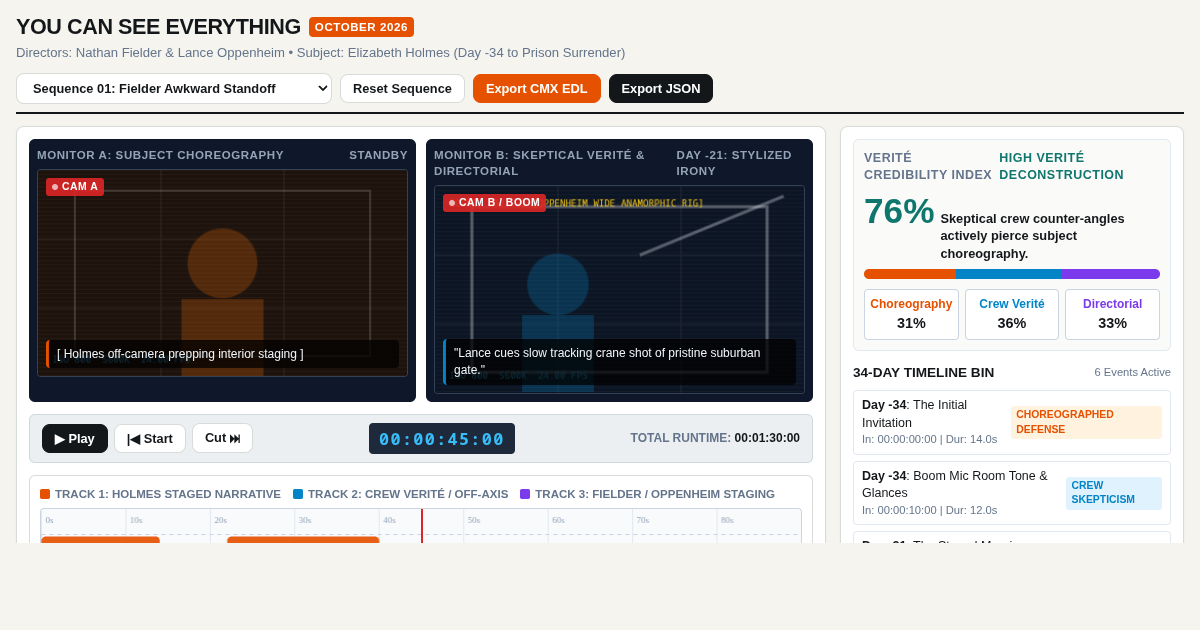Open the Sequence 01 dropdown selector
The width and height of the screenshot is (1200, 630).
point(174,88)
